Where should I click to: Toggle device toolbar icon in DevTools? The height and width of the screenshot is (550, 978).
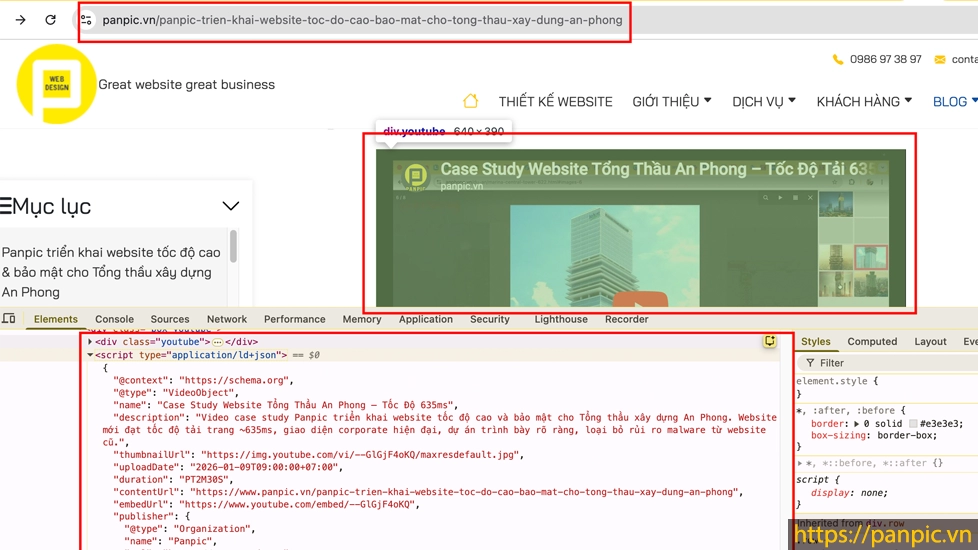coord(9,319)
